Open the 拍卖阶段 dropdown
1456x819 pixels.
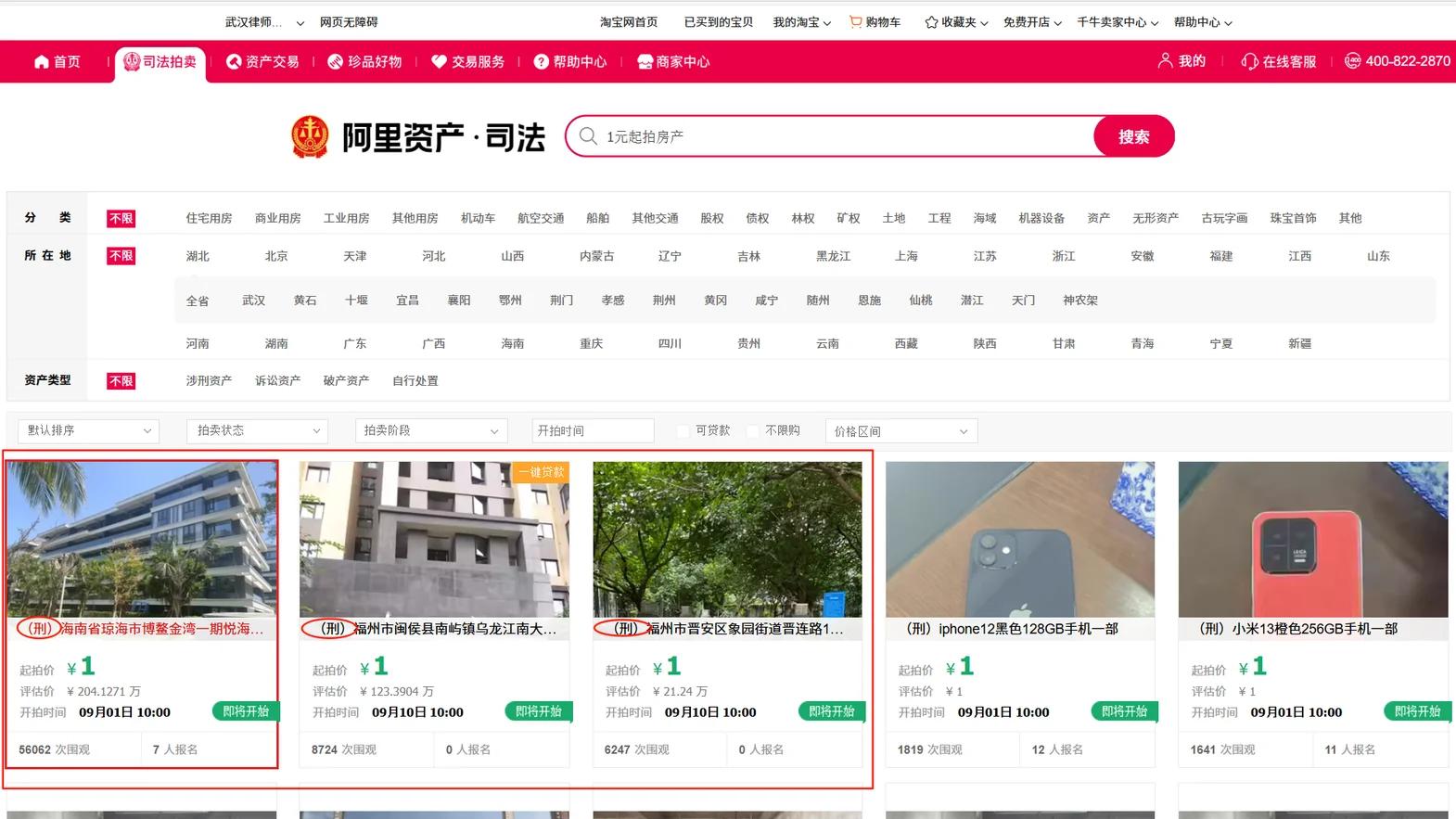pyautogui.click(x=431, y=431)
